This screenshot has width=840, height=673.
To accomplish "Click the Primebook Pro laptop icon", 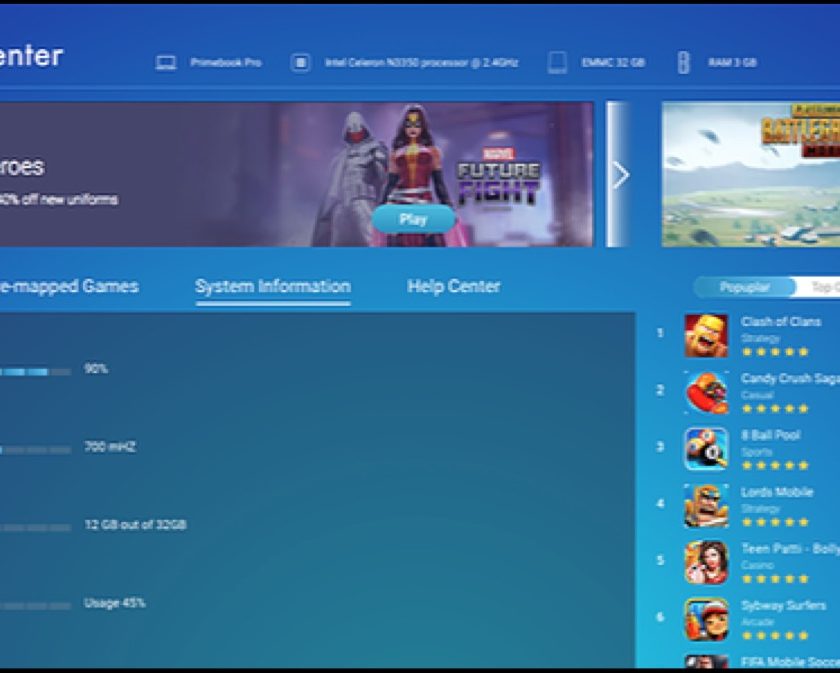I will [x=166, y=63].
